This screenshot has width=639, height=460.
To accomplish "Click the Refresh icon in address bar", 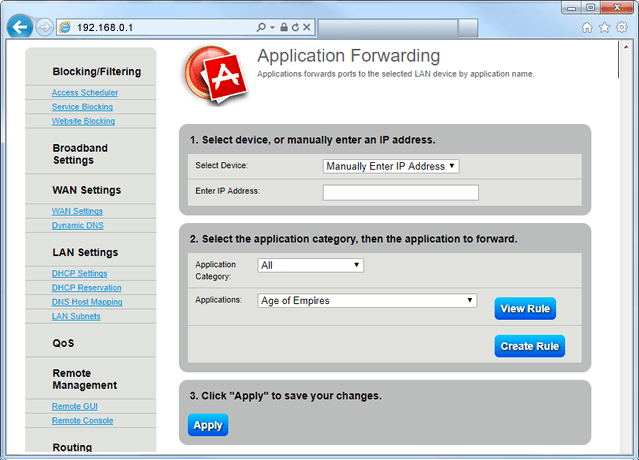I will point(296,27).
